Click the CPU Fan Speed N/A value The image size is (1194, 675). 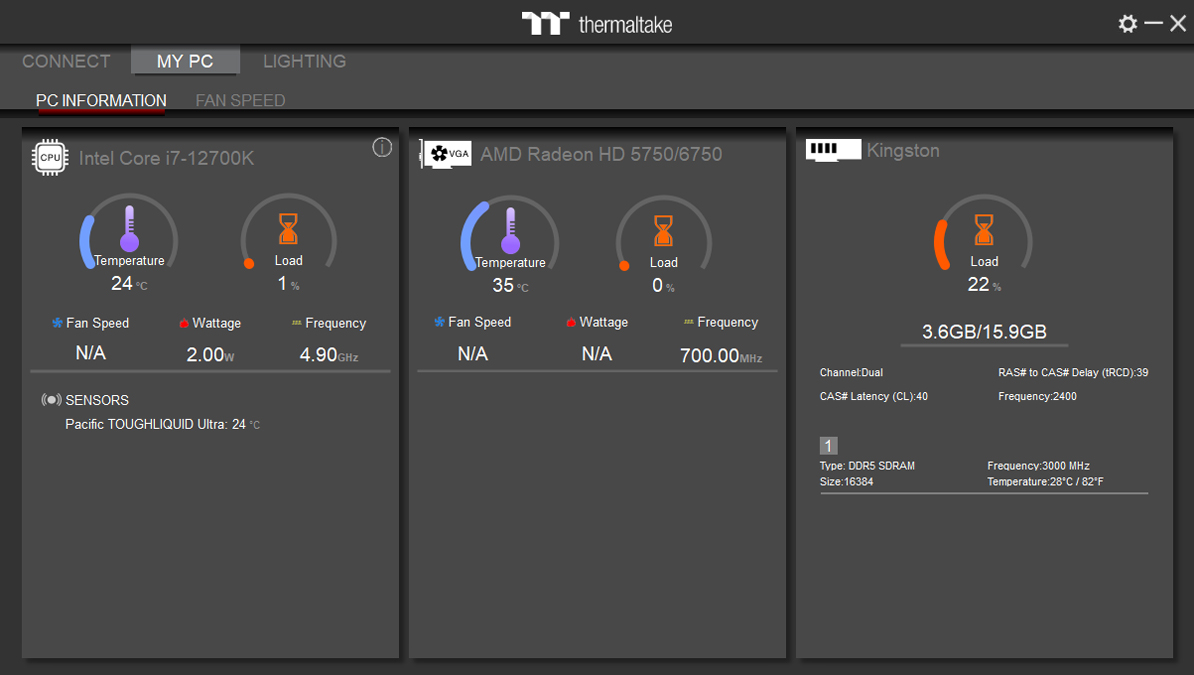(x=91, y=353)
